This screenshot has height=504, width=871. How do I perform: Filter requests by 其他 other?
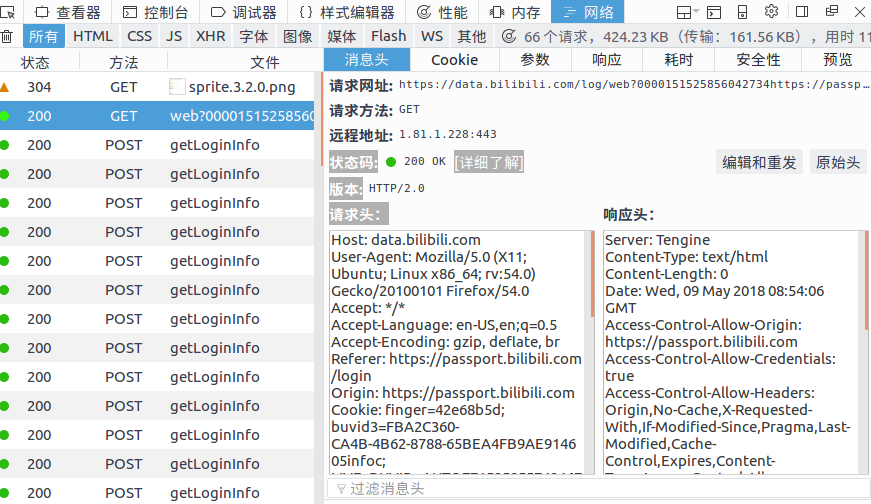tap(472, 37)
